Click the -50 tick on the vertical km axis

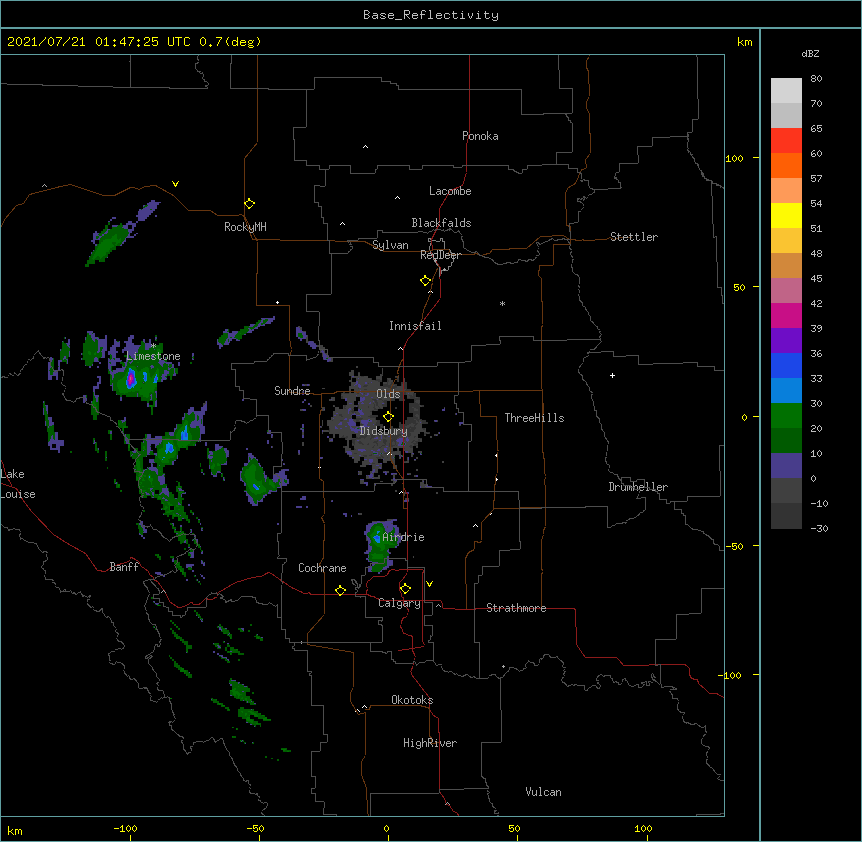pyautogui.click(x=734, y=546)
